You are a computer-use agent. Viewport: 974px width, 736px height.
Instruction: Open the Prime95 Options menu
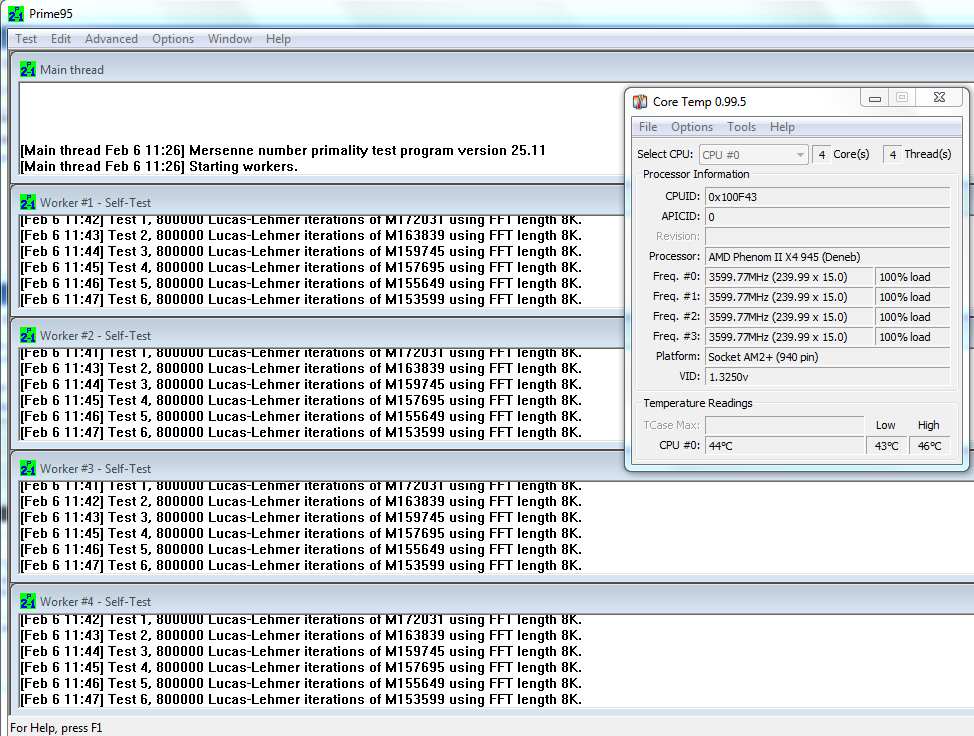tap(173, 39)
